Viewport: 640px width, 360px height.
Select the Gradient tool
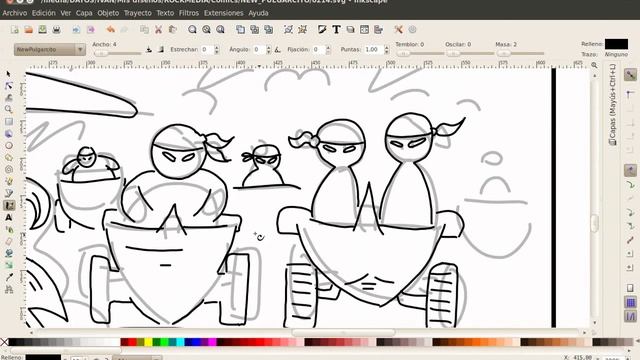tap(9, 265)
